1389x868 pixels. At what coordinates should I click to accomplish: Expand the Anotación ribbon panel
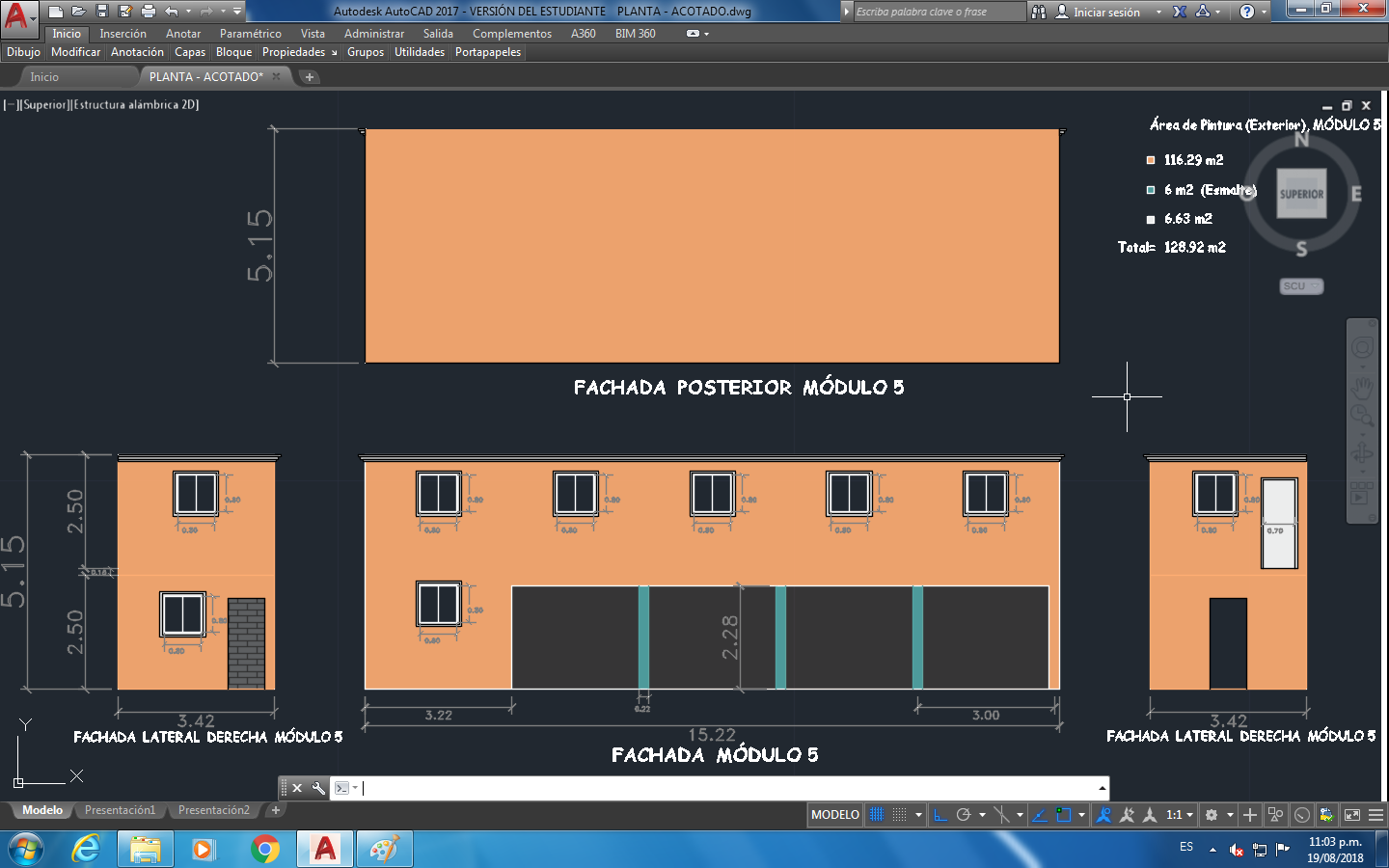click(137, 52)
